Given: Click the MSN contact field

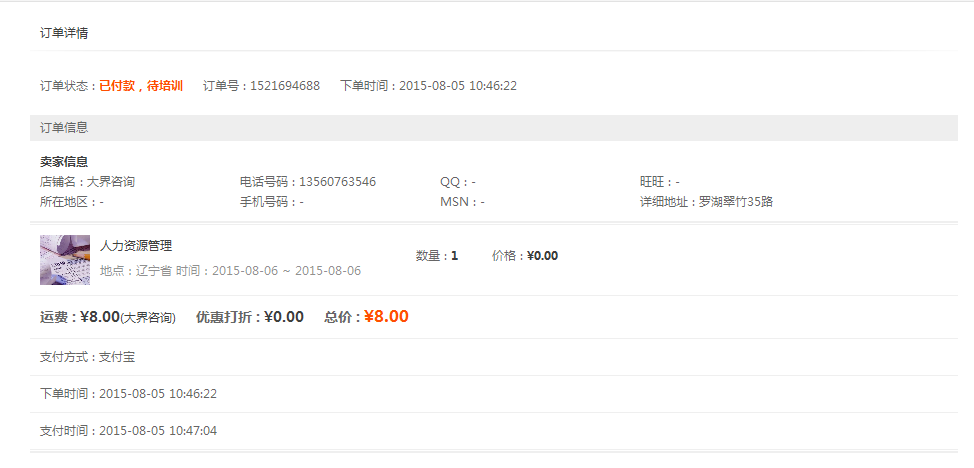Looking at the screenshot, I should coord(462,202).
